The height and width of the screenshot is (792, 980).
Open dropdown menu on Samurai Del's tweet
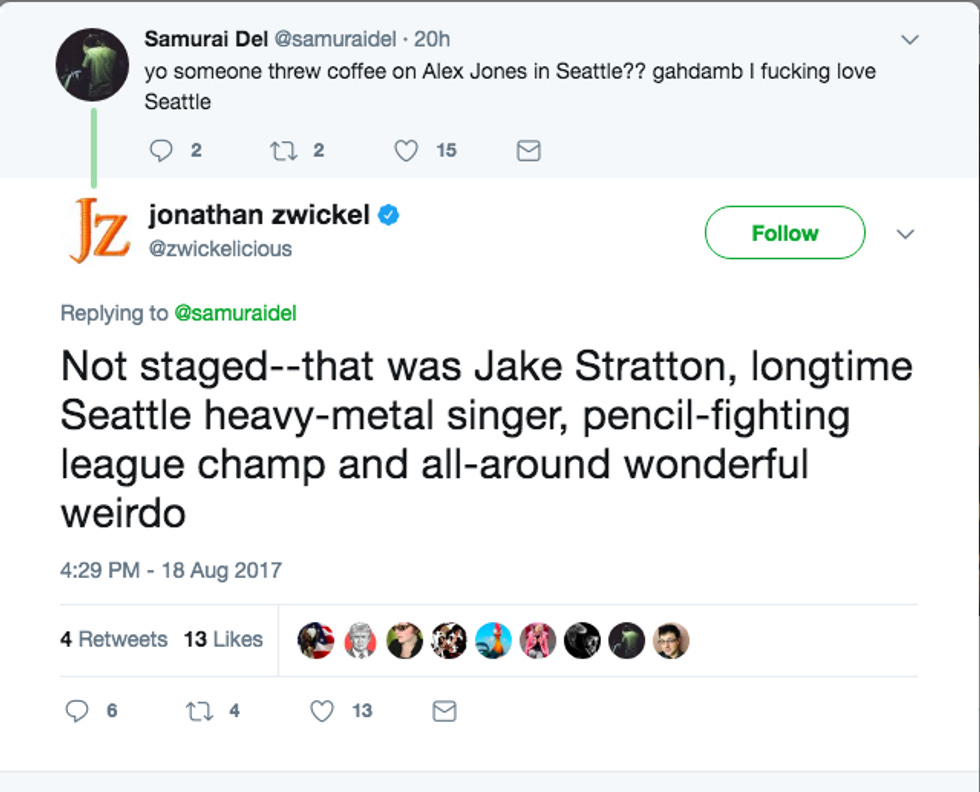(910, 39)
